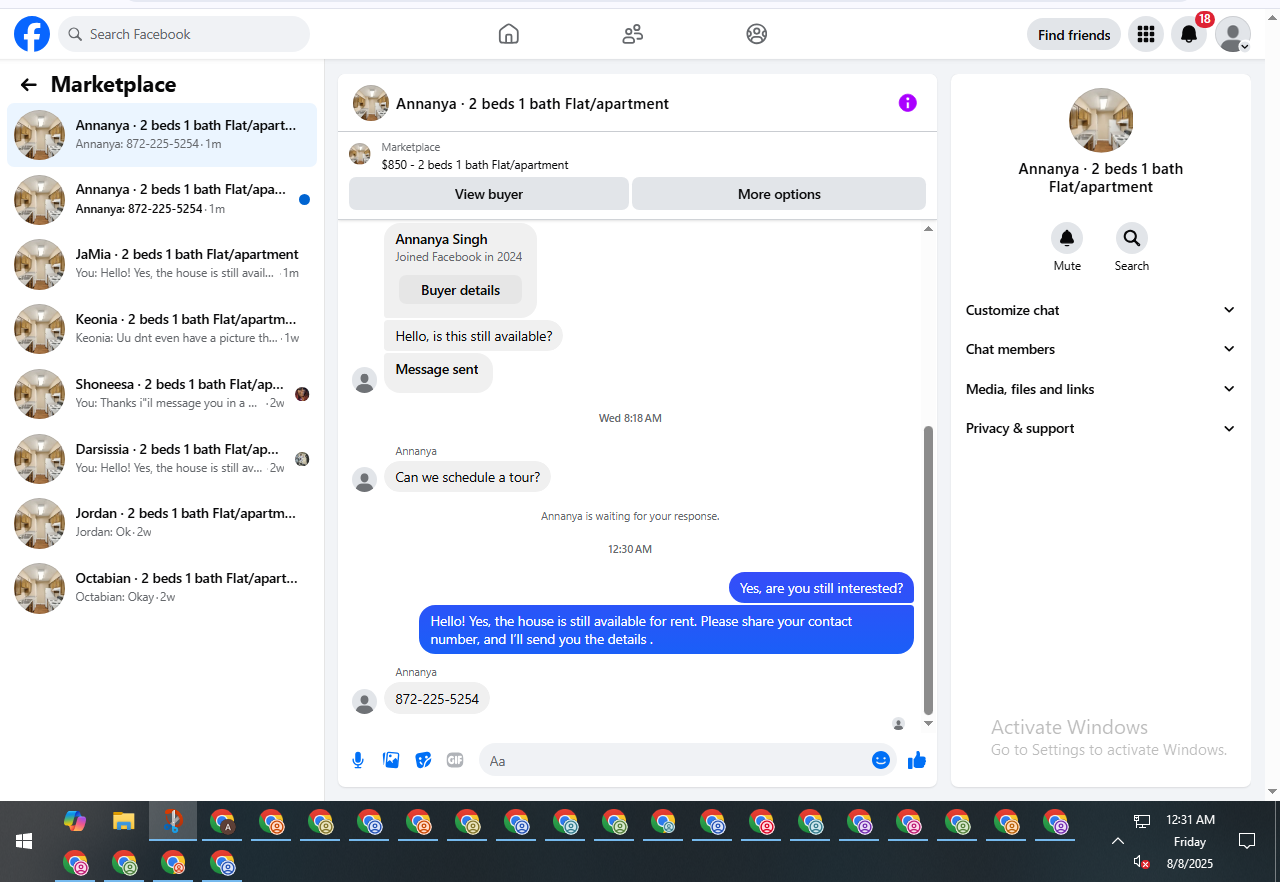Open the Groups icon in top navigation

[757, 34]
